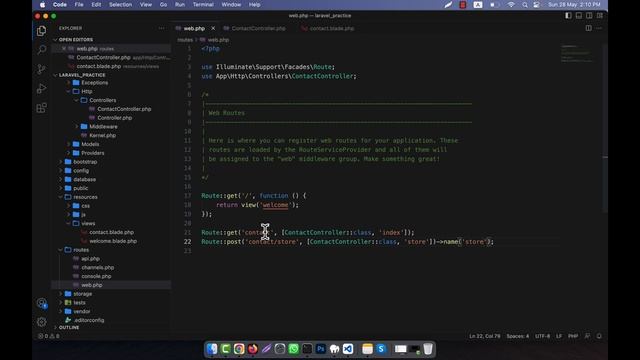Click the errors and warnings status indicator

coord(49,336)
